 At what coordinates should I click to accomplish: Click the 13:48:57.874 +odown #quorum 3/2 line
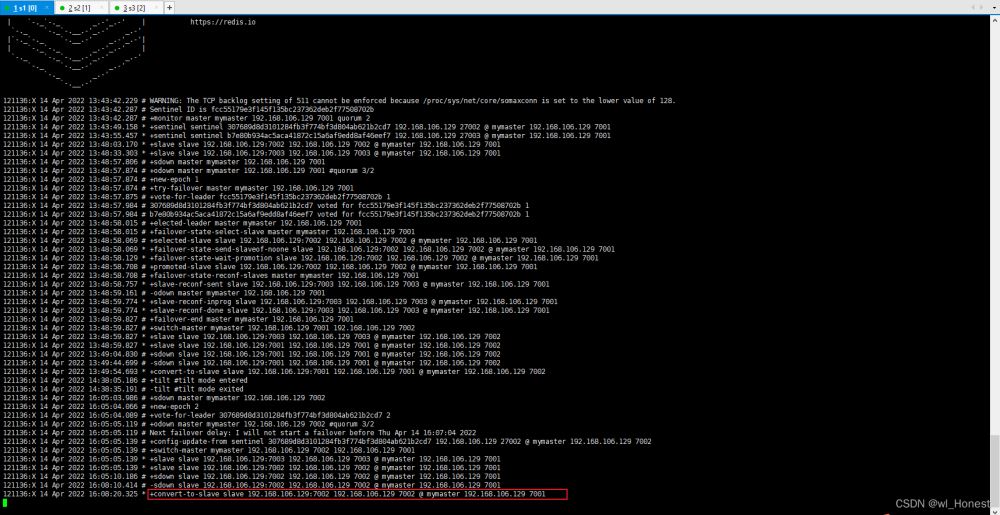189,170
